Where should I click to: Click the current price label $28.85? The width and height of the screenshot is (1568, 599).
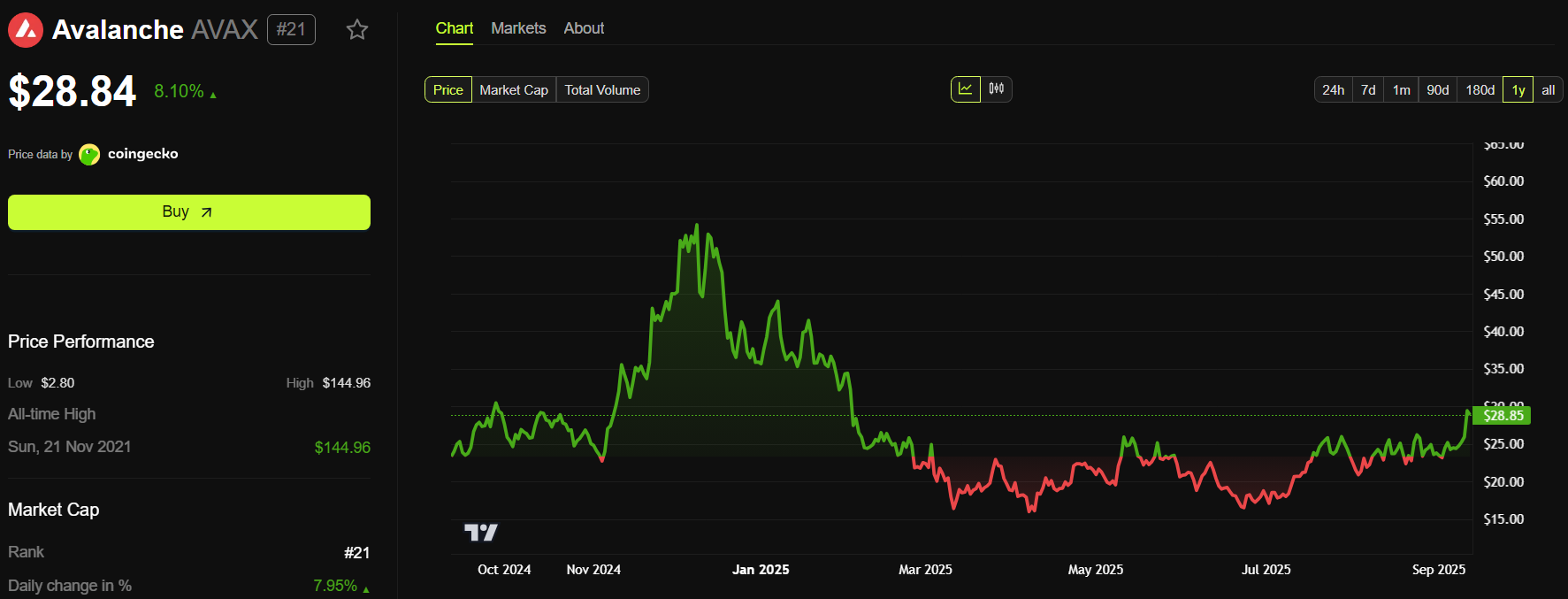tap(1503, 416)
